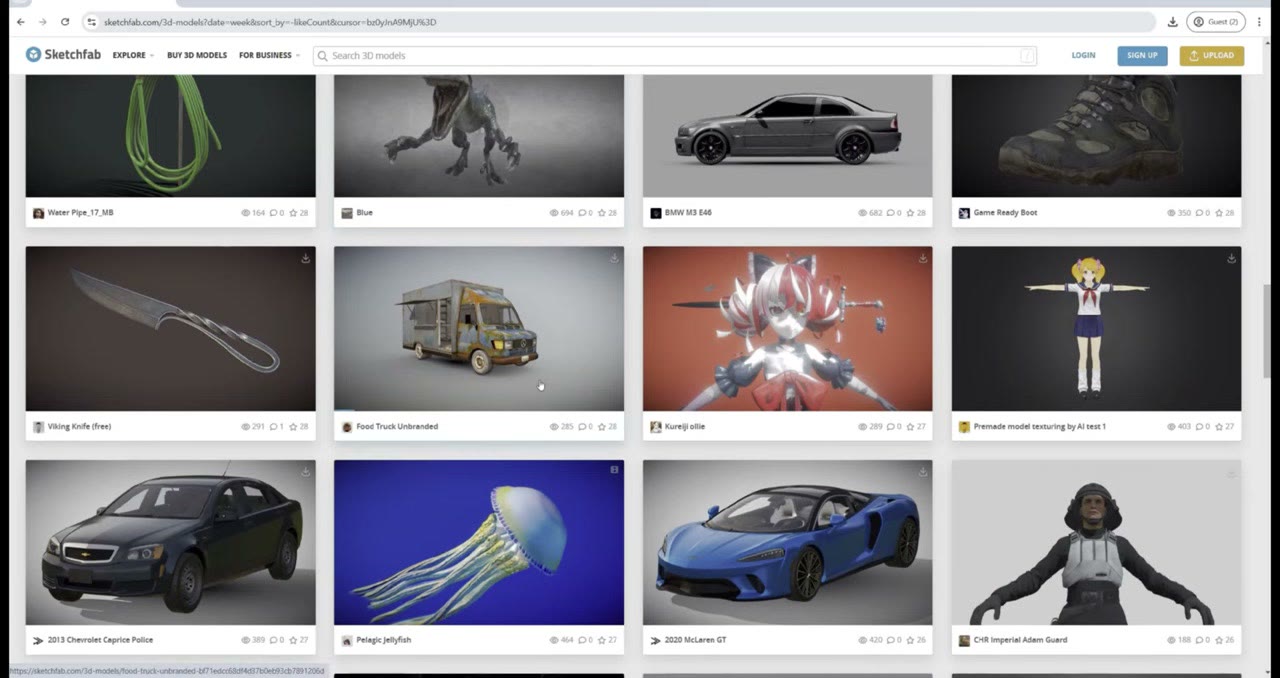Open BUY 3D MODELS menu item
Image resolution: width=1280 pixels, height=678 pixels.
point(197,55)
